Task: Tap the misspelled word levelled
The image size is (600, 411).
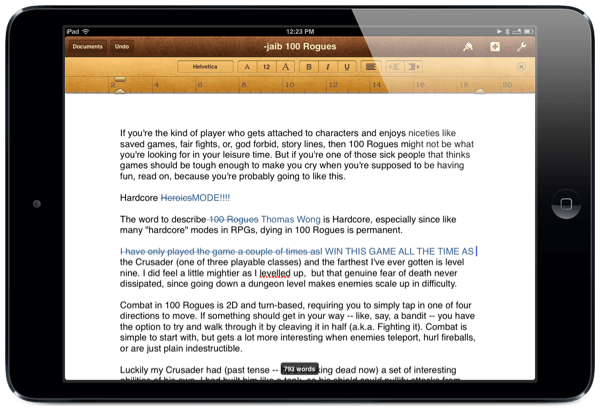Action: tap(275, 273)
